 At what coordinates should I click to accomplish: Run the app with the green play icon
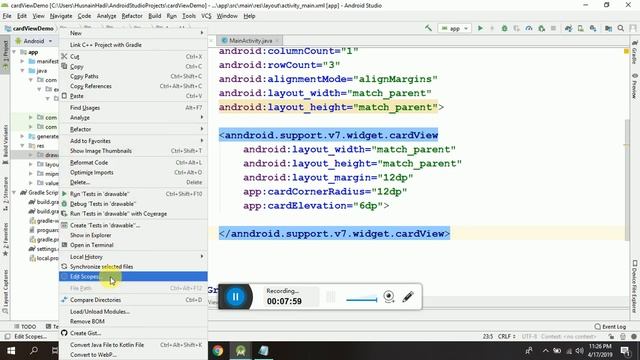click(x=480, y=28)
